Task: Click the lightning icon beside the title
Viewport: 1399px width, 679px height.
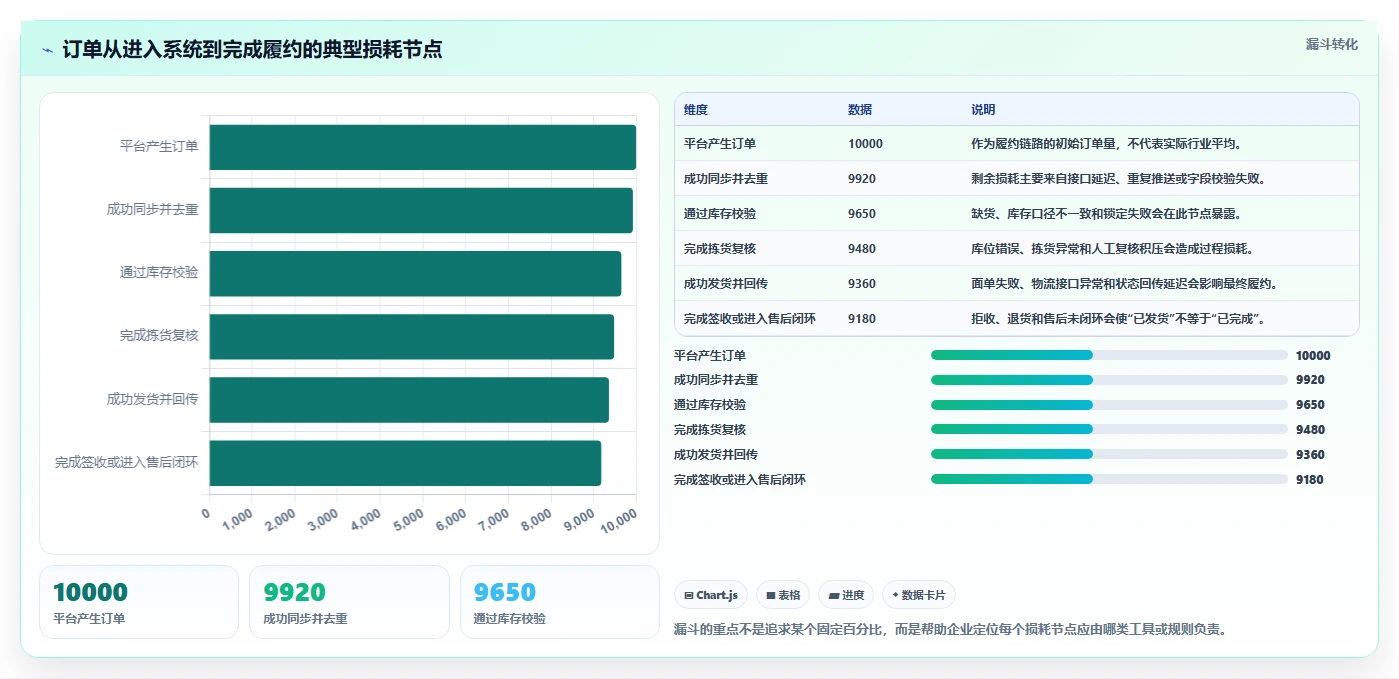Action: (47, 50)
